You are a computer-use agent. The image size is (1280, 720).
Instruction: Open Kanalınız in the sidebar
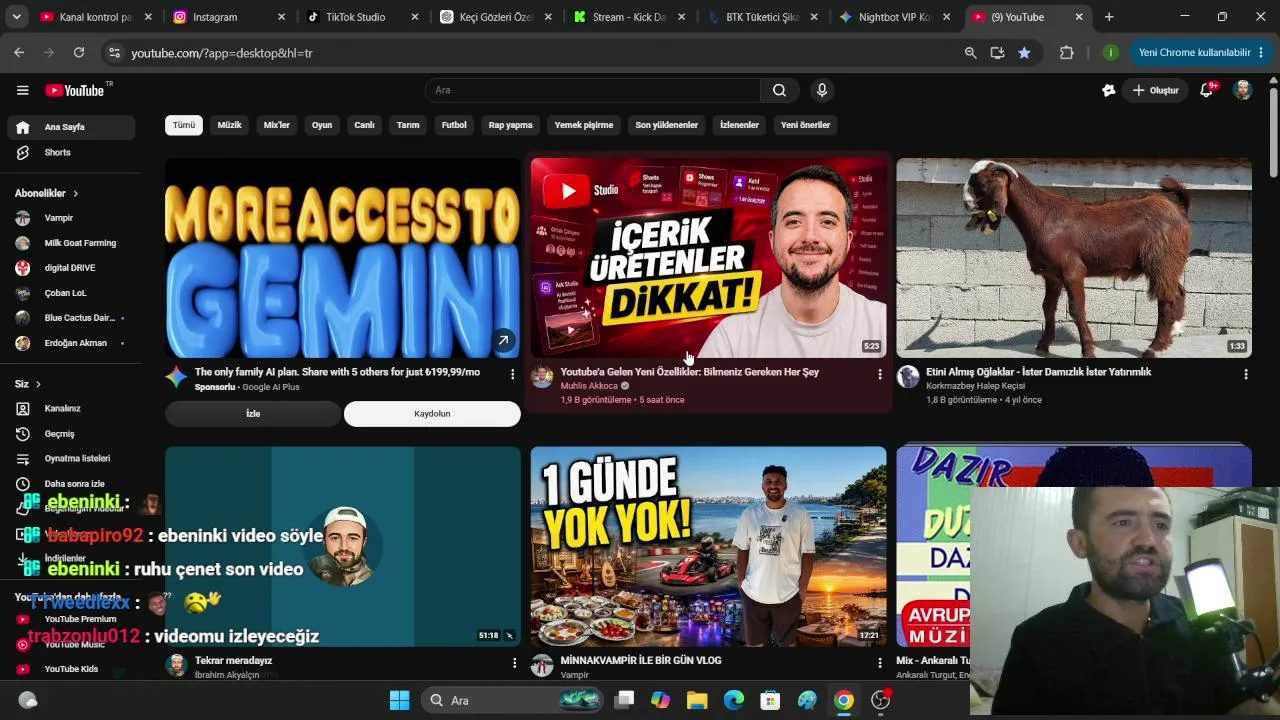(x=70, y=408)
